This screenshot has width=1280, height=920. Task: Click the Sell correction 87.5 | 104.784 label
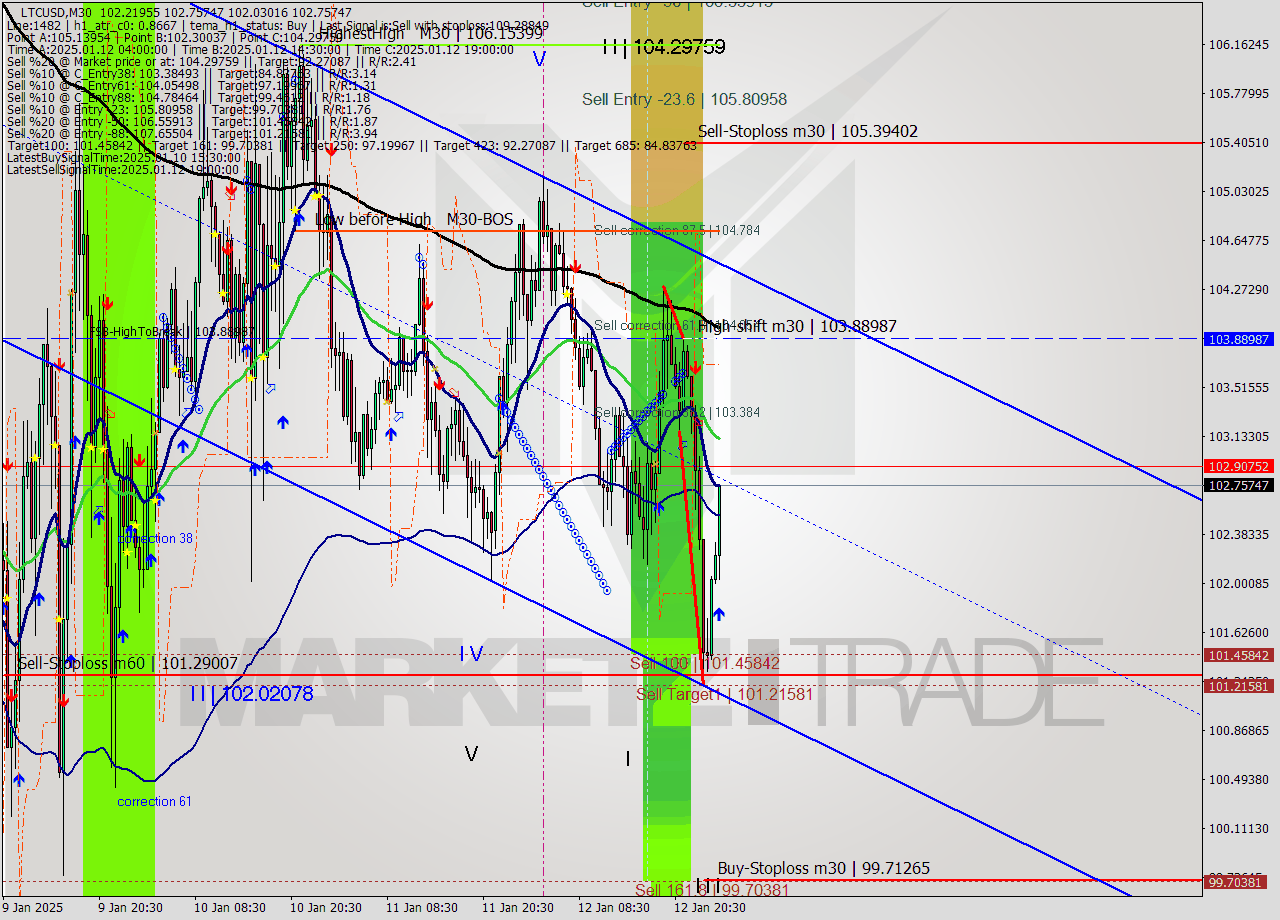tap(677, 230)
